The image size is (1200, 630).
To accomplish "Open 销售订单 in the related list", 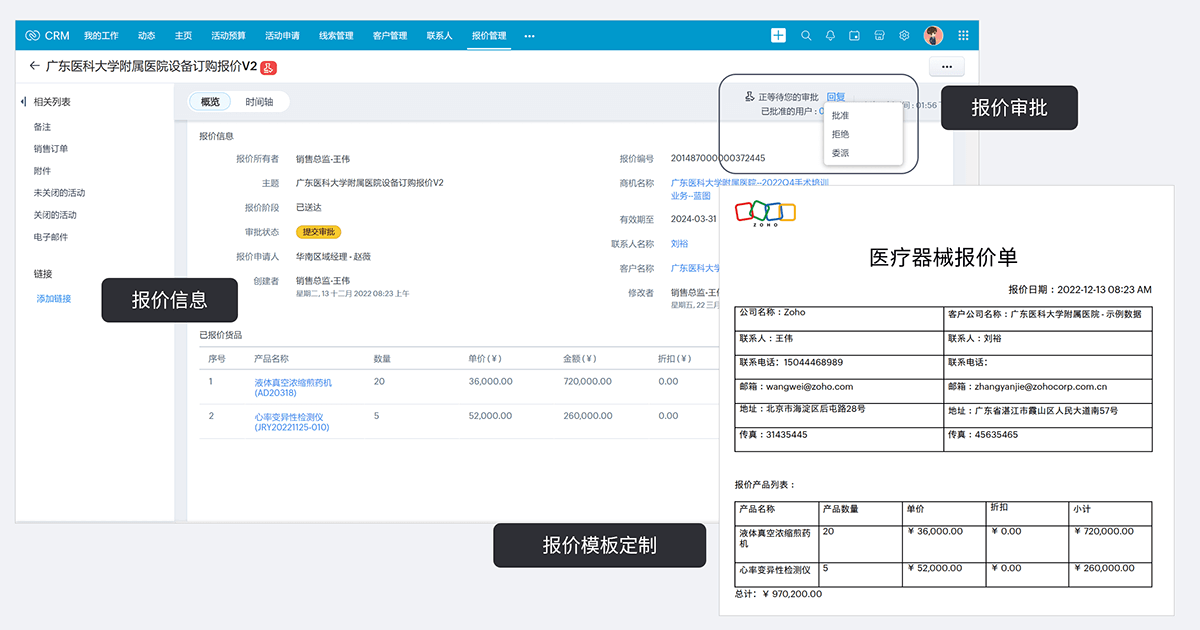I will (x=50, y=149).
